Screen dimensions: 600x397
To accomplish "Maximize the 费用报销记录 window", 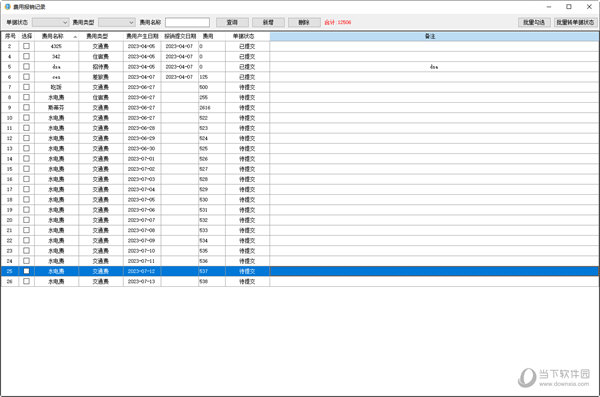I will coord(569,7).
